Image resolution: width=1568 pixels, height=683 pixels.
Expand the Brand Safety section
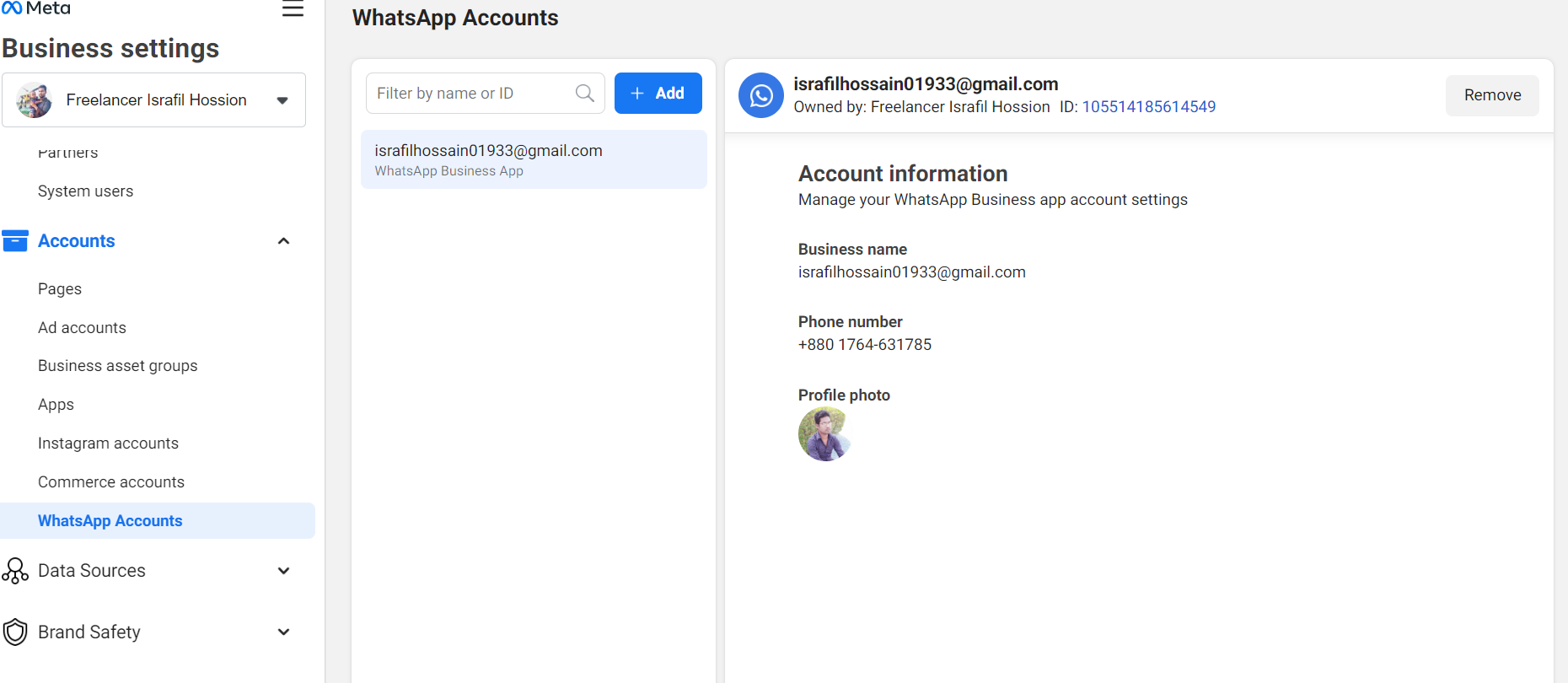click(x=284, y=632)
